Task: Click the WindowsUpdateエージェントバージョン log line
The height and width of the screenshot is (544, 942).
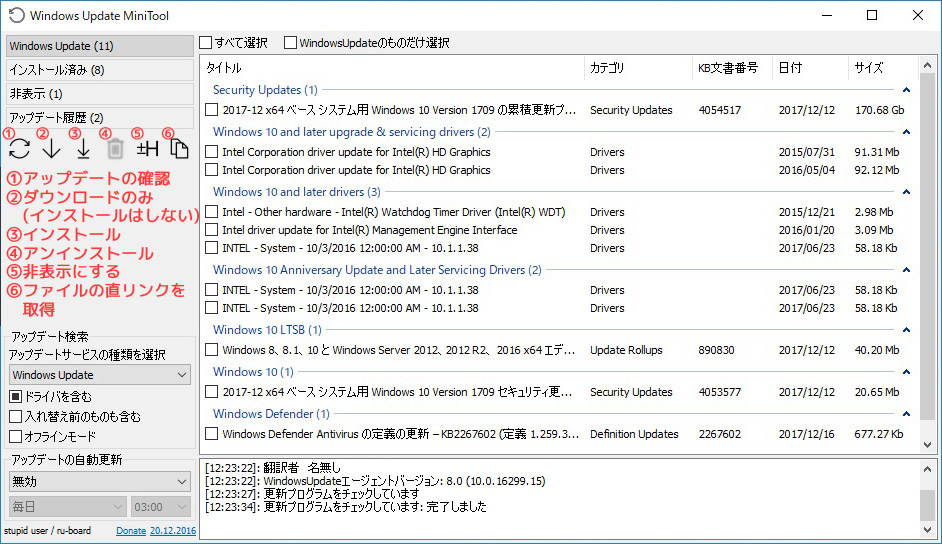Action: (375, 481)
